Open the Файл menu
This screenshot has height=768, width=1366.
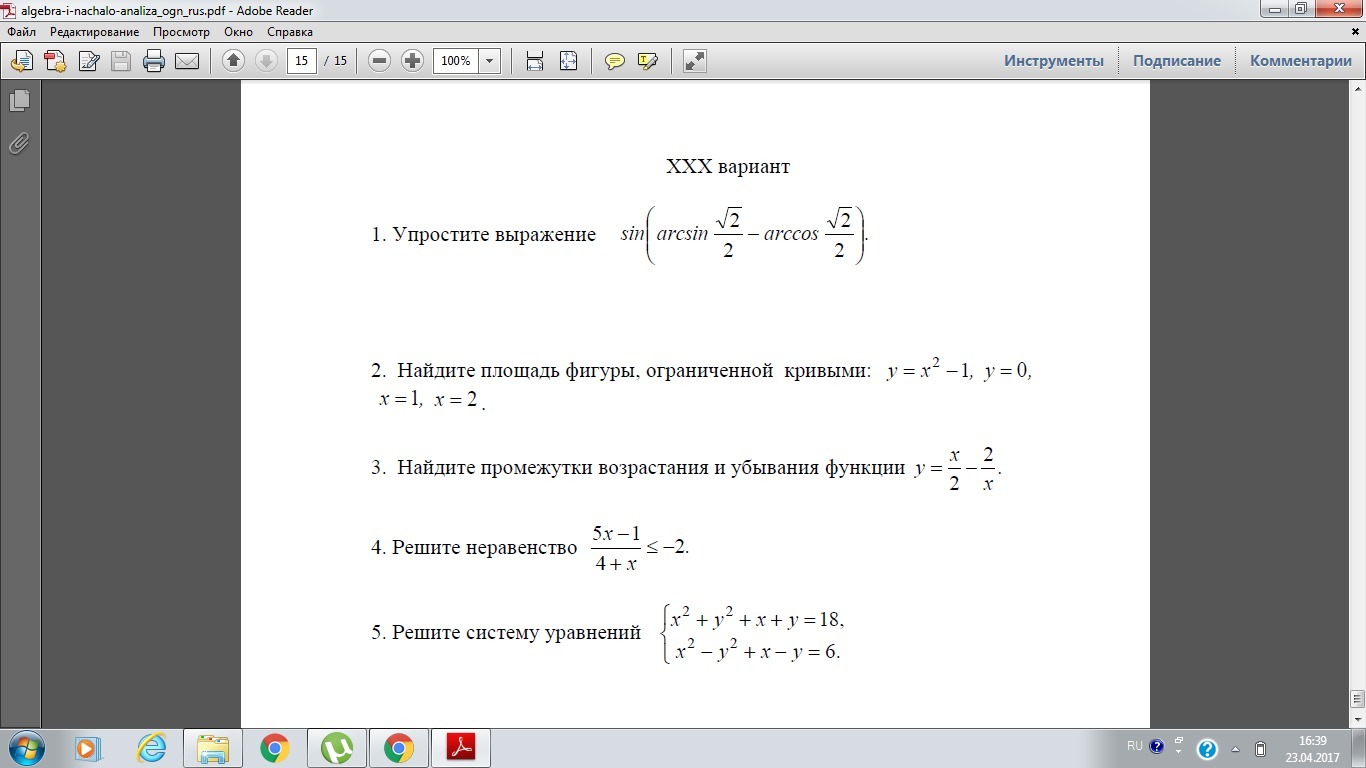click(x=21, y=32)
